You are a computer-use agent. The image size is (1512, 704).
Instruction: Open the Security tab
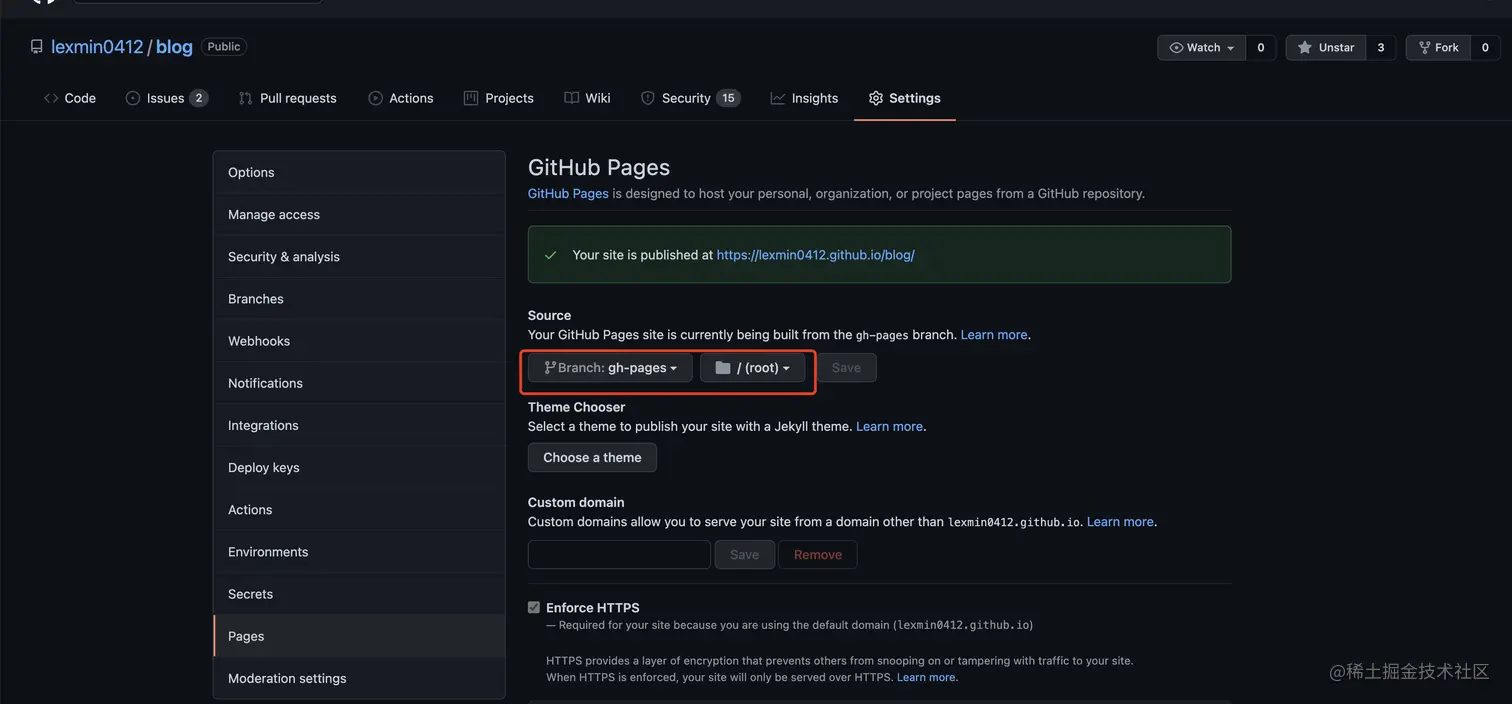[690, 98]
